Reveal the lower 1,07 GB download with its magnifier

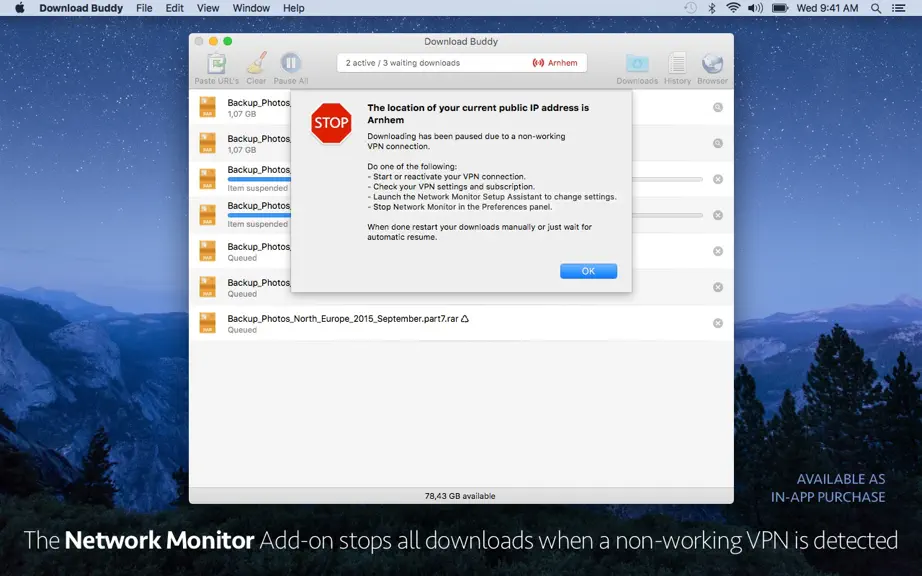[717, 143]
